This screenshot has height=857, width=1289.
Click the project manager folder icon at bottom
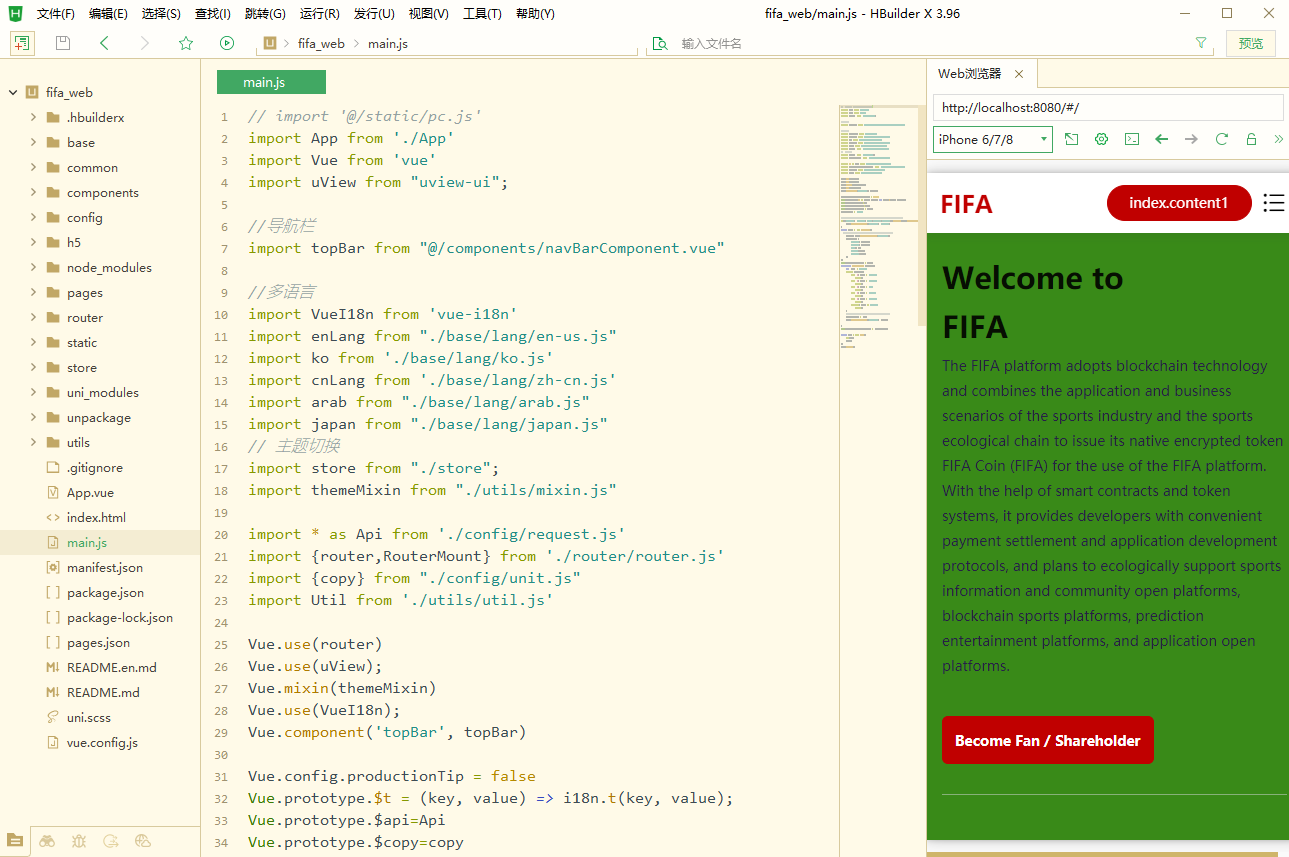tap(15, 841)
